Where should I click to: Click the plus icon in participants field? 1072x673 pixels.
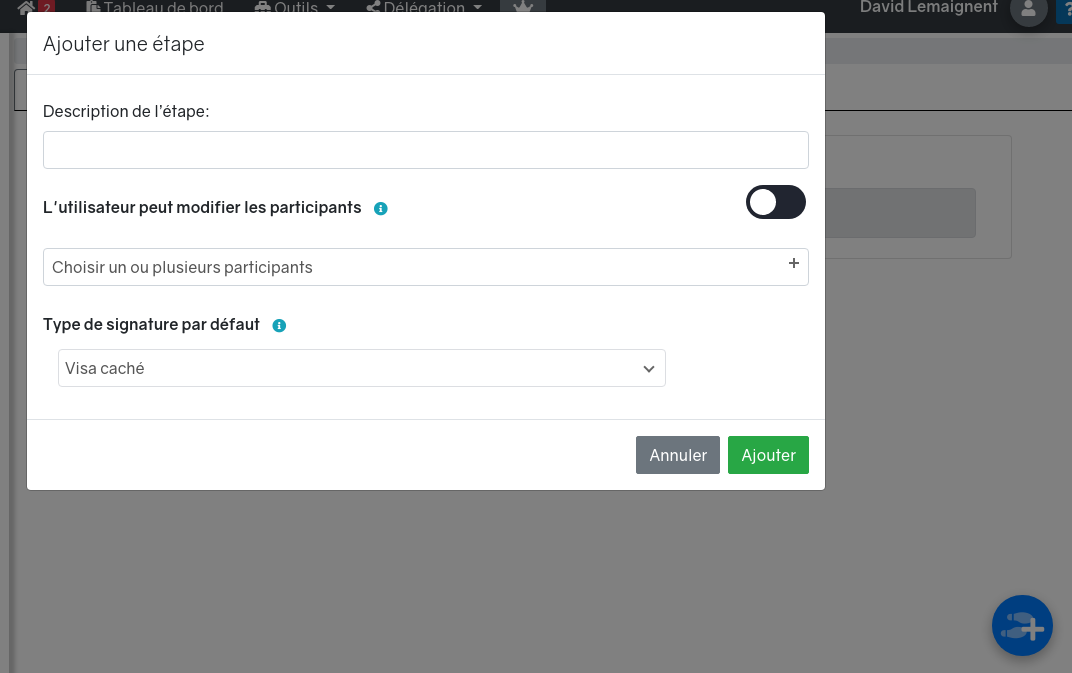794,263
